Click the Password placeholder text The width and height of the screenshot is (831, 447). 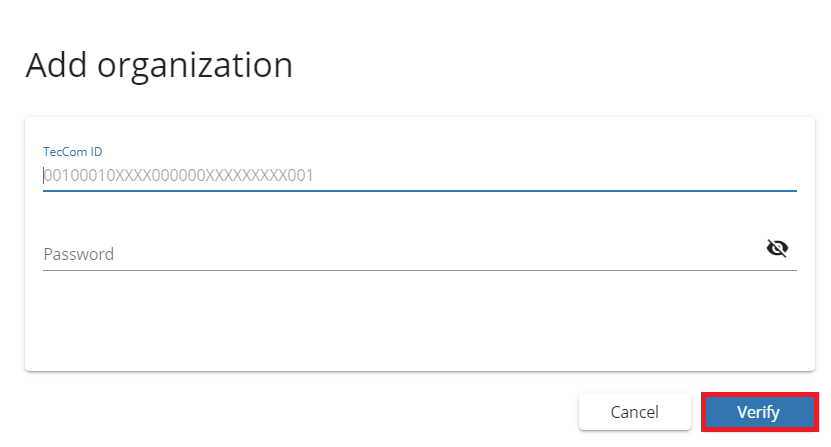click(x=78, y=254)
